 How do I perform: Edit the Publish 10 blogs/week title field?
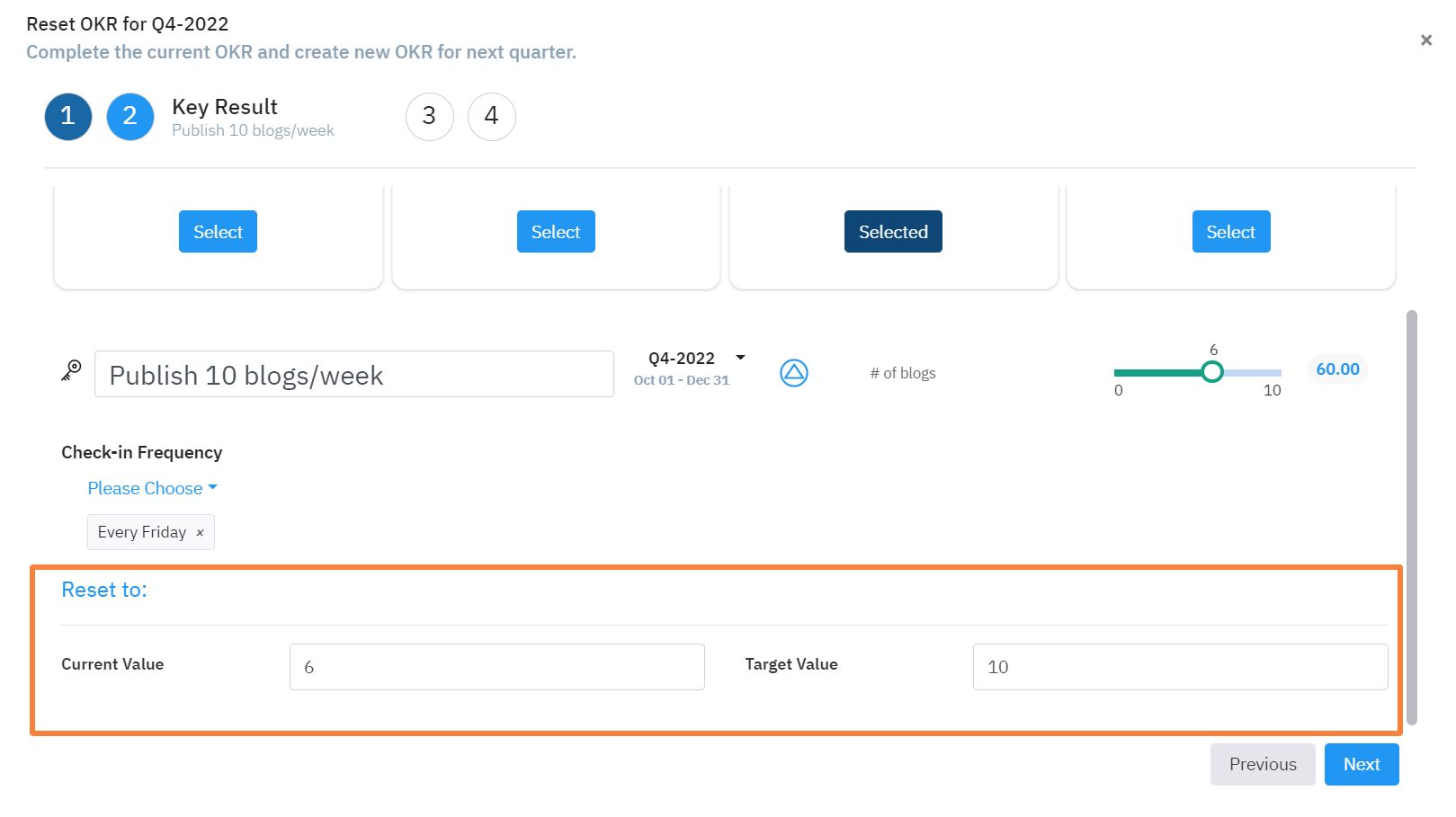(353, 375)
